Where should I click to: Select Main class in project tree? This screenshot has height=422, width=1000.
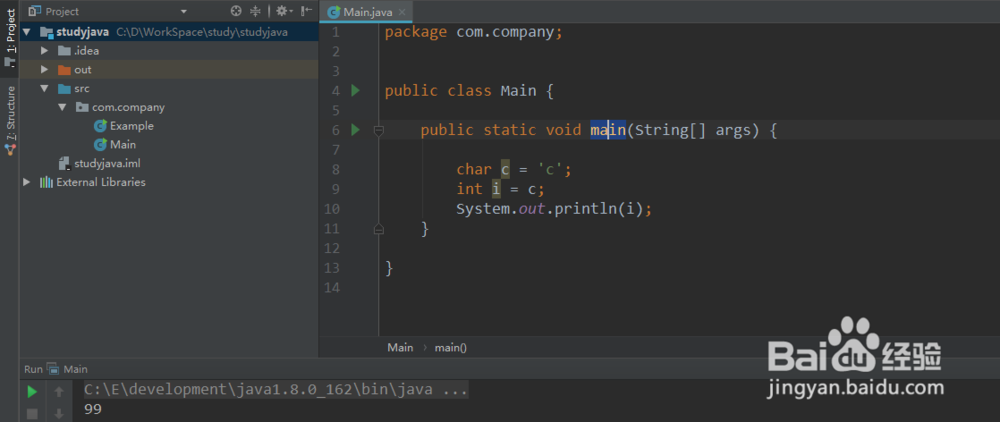pos(122,145)
